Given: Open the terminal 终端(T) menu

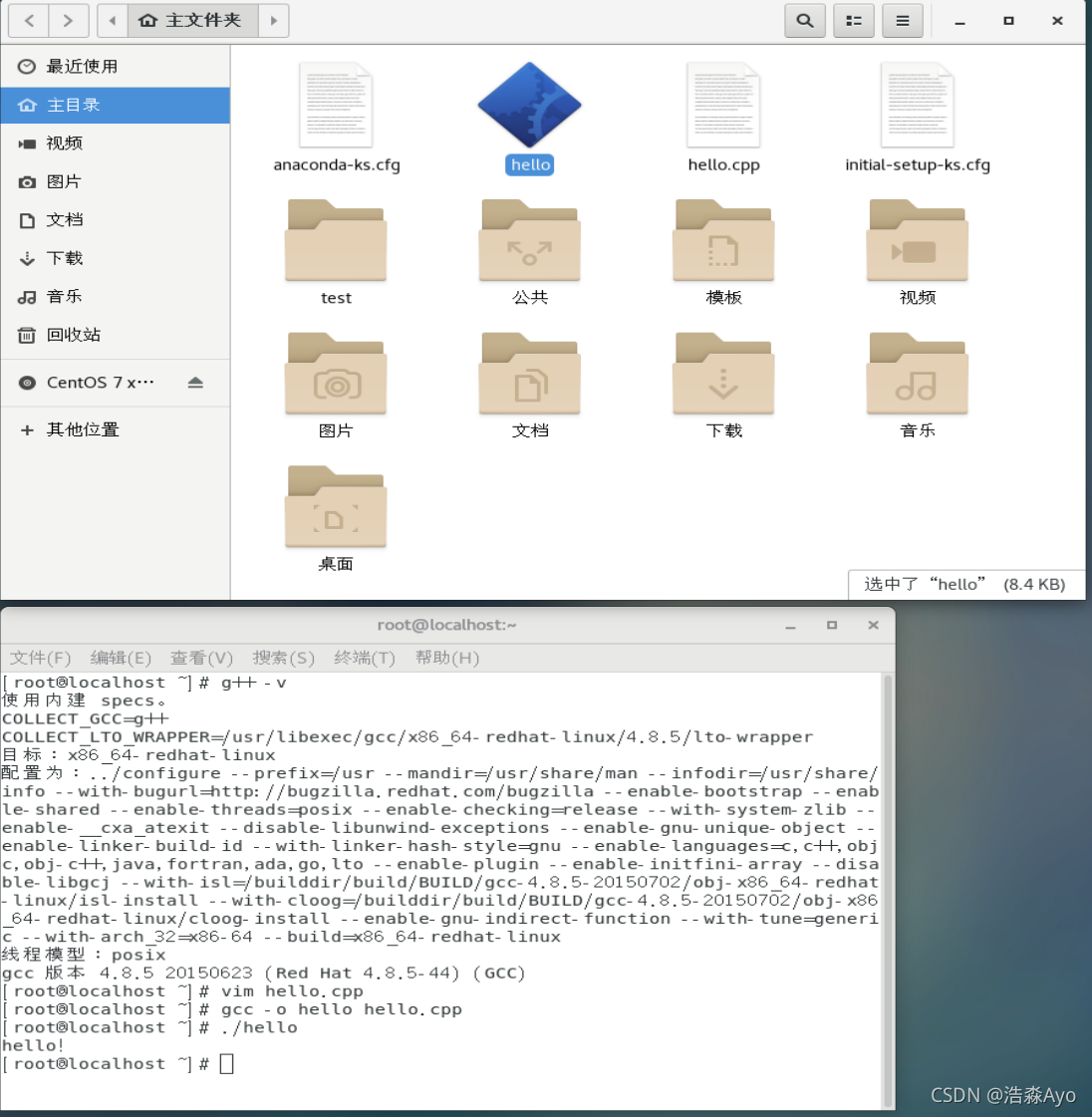Looking at the screenshot, I should click(365, 658).
